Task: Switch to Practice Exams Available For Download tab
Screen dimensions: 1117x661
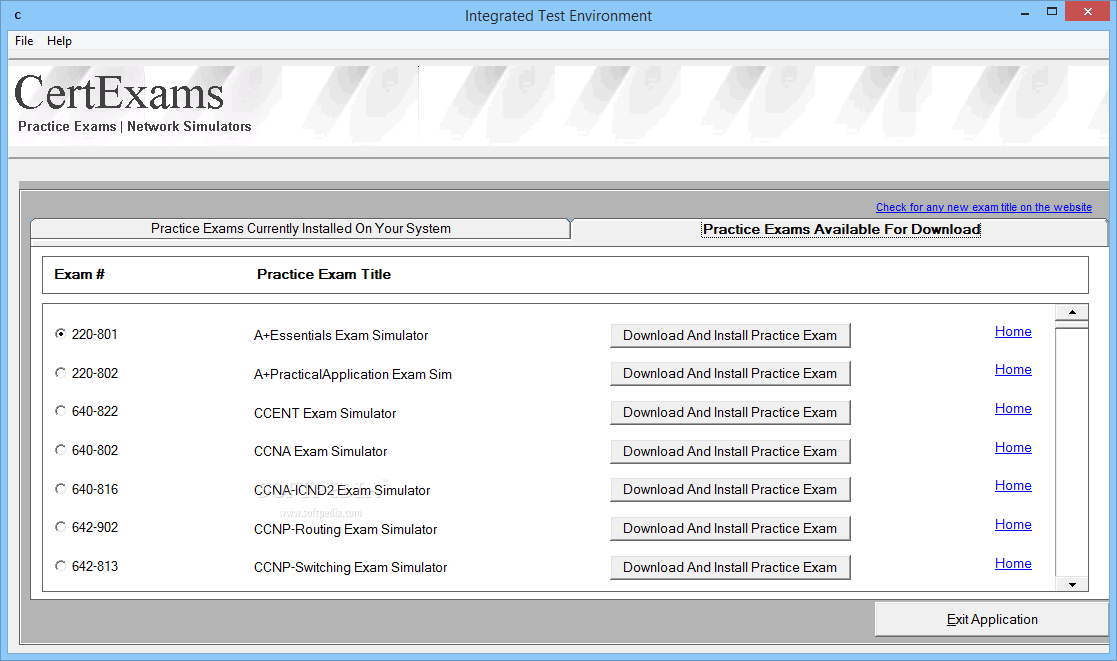Action: tap(841, 229)
